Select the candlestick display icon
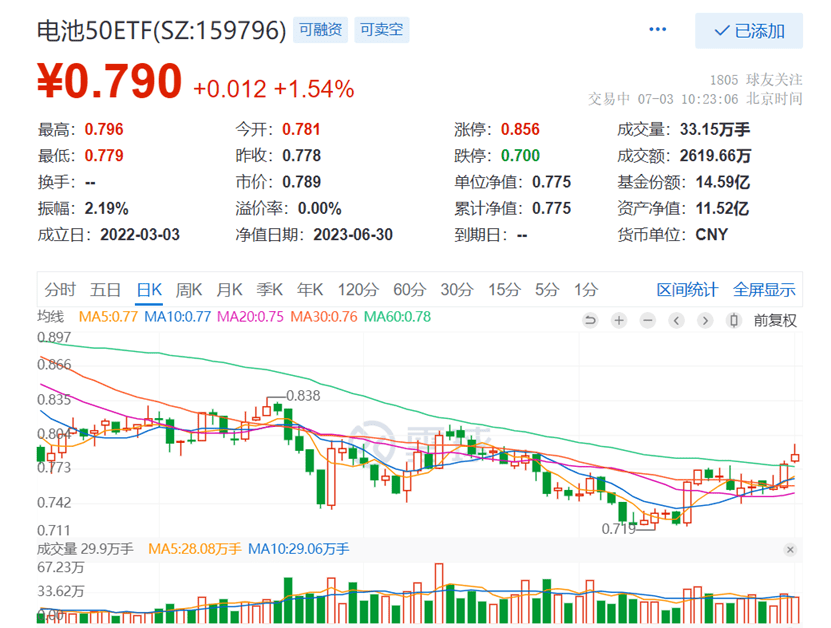The width and height of the screenshot is (831, 628). [734, 321]
